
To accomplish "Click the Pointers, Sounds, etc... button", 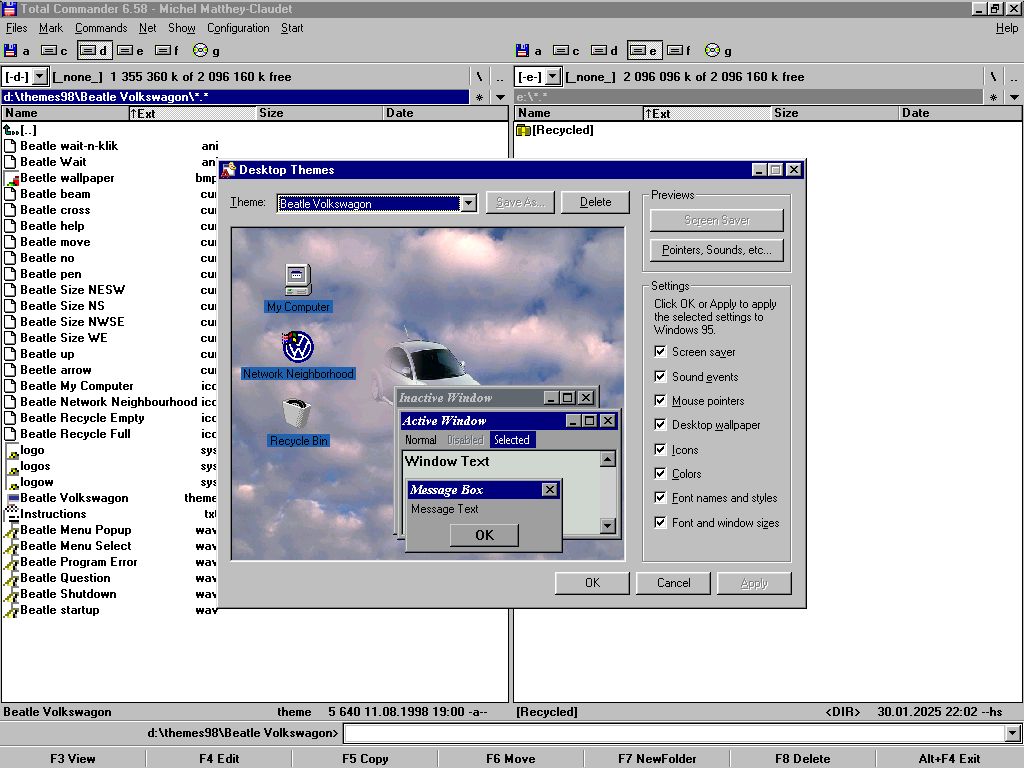I will (716, 250).
